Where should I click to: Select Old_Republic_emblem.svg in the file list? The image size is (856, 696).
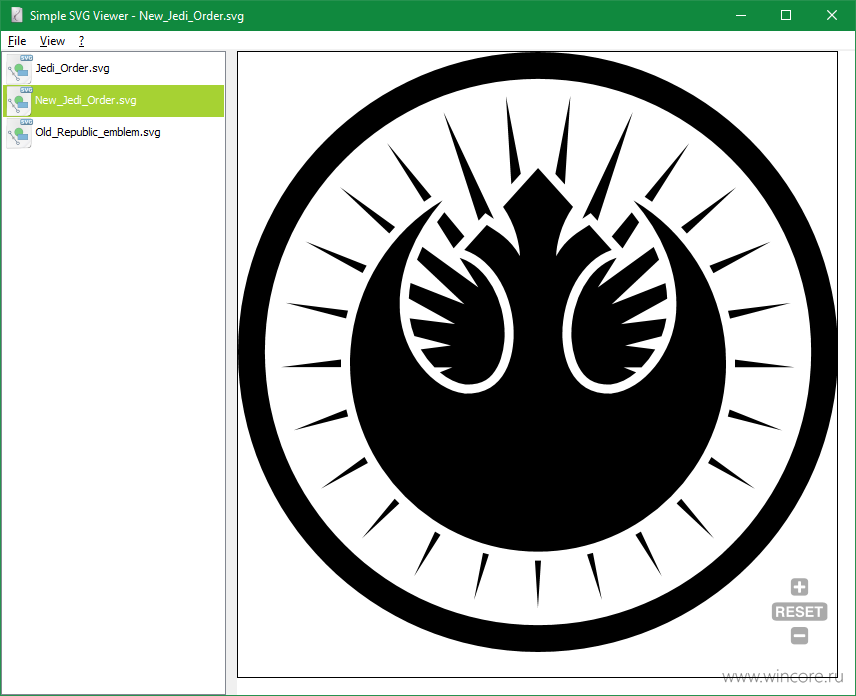click(114, 133)
